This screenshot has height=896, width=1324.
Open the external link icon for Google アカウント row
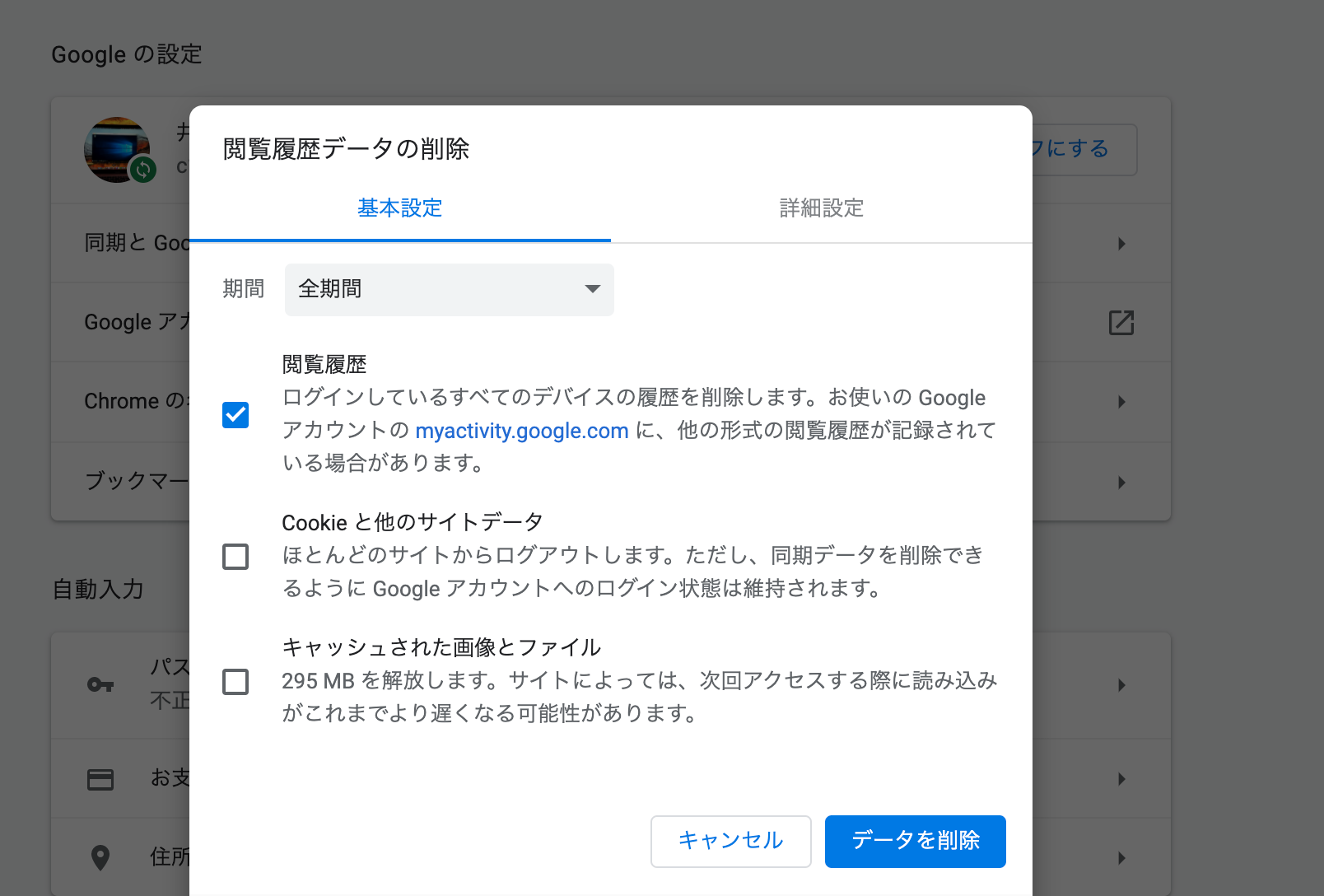click(x=1121, y=323)
